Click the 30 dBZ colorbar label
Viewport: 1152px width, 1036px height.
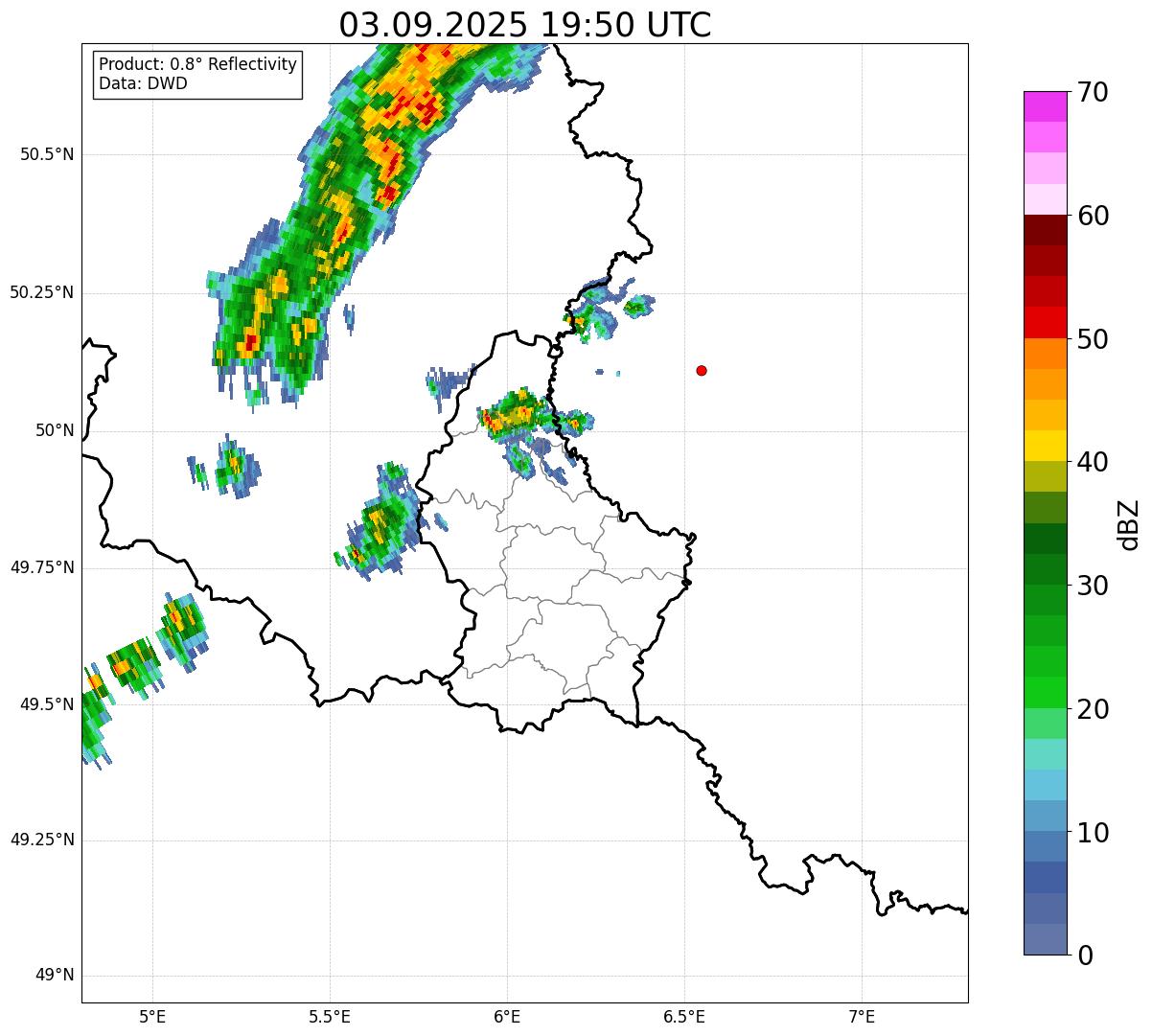point(1093,586)
